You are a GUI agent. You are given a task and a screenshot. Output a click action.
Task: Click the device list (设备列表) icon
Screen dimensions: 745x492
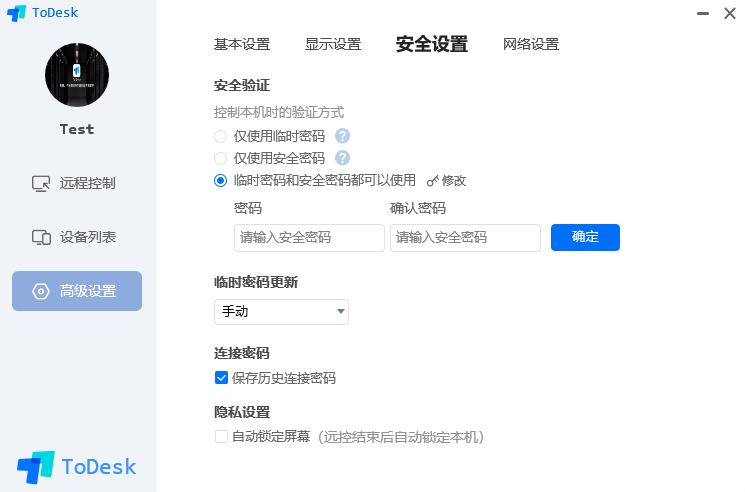click(x=41, y=237)
